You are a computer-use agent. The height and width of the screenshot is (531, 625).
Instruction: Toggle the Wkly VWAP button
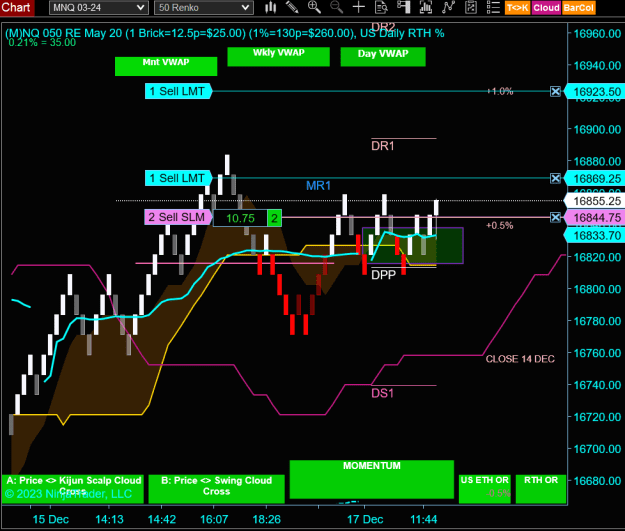(279, 57)
